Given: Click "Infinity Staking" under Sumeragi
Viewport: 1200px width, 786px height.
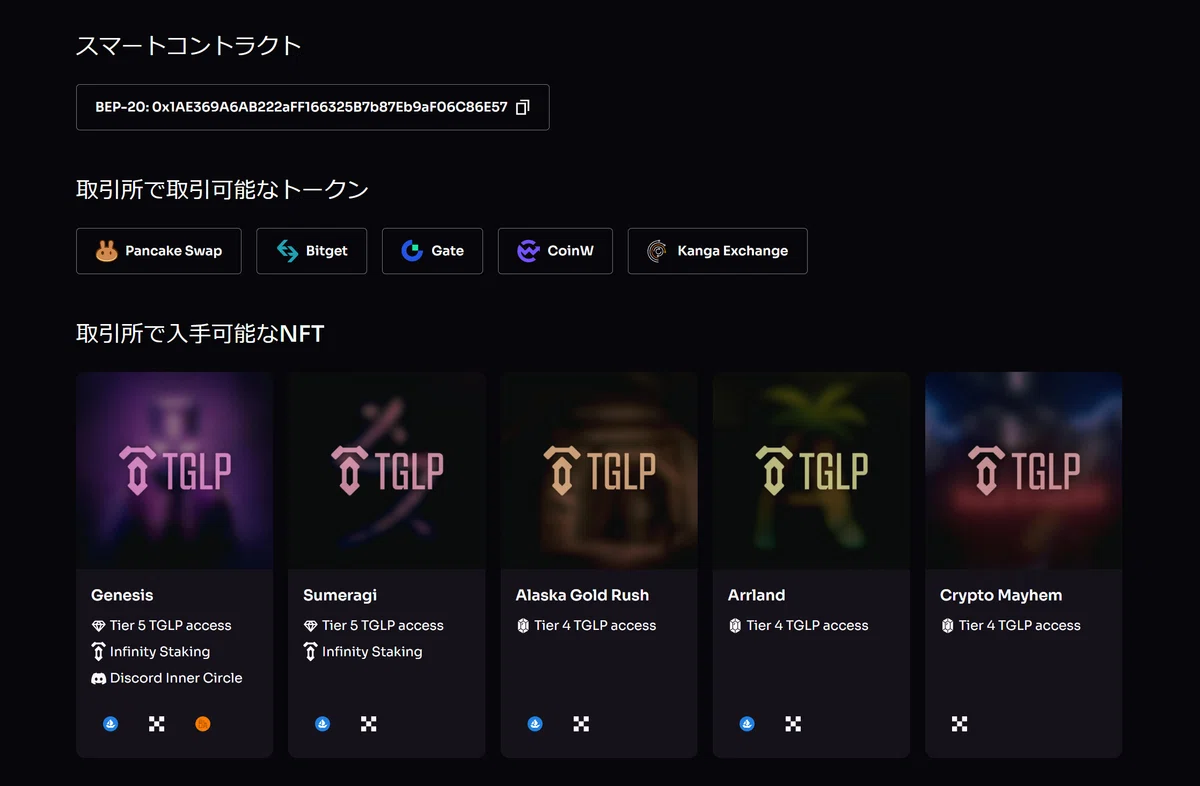Looking at the screenshot, I should click(x=372, y=651).
